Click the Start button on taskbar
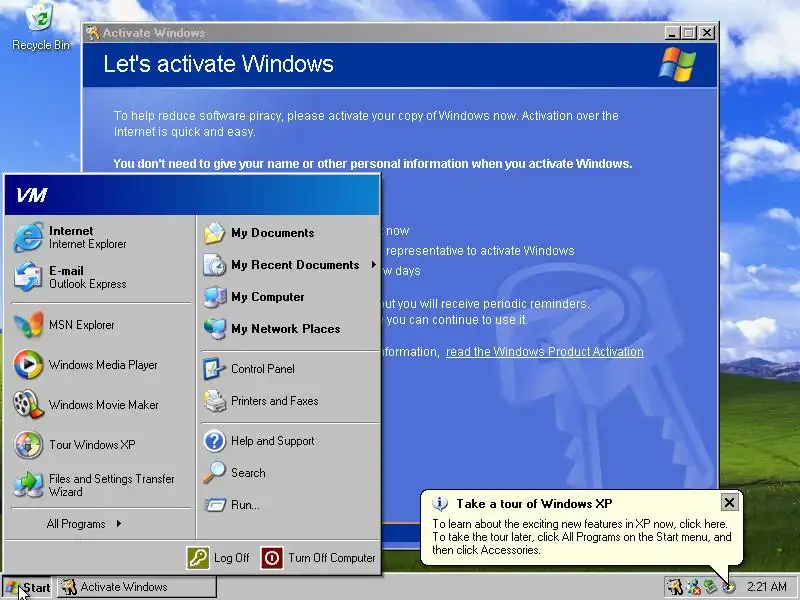The height and width of the screenshot is (600, 800). tap(28, 587)
